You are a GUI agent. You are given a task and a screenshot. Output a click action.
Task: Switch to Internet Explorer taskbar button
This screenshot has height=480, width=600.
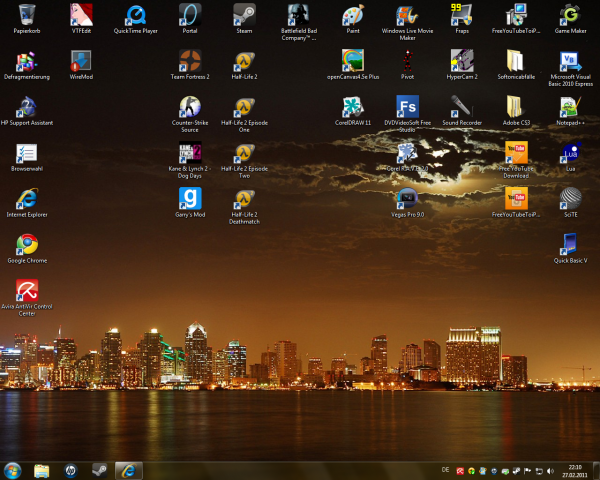tap(129, 471)
